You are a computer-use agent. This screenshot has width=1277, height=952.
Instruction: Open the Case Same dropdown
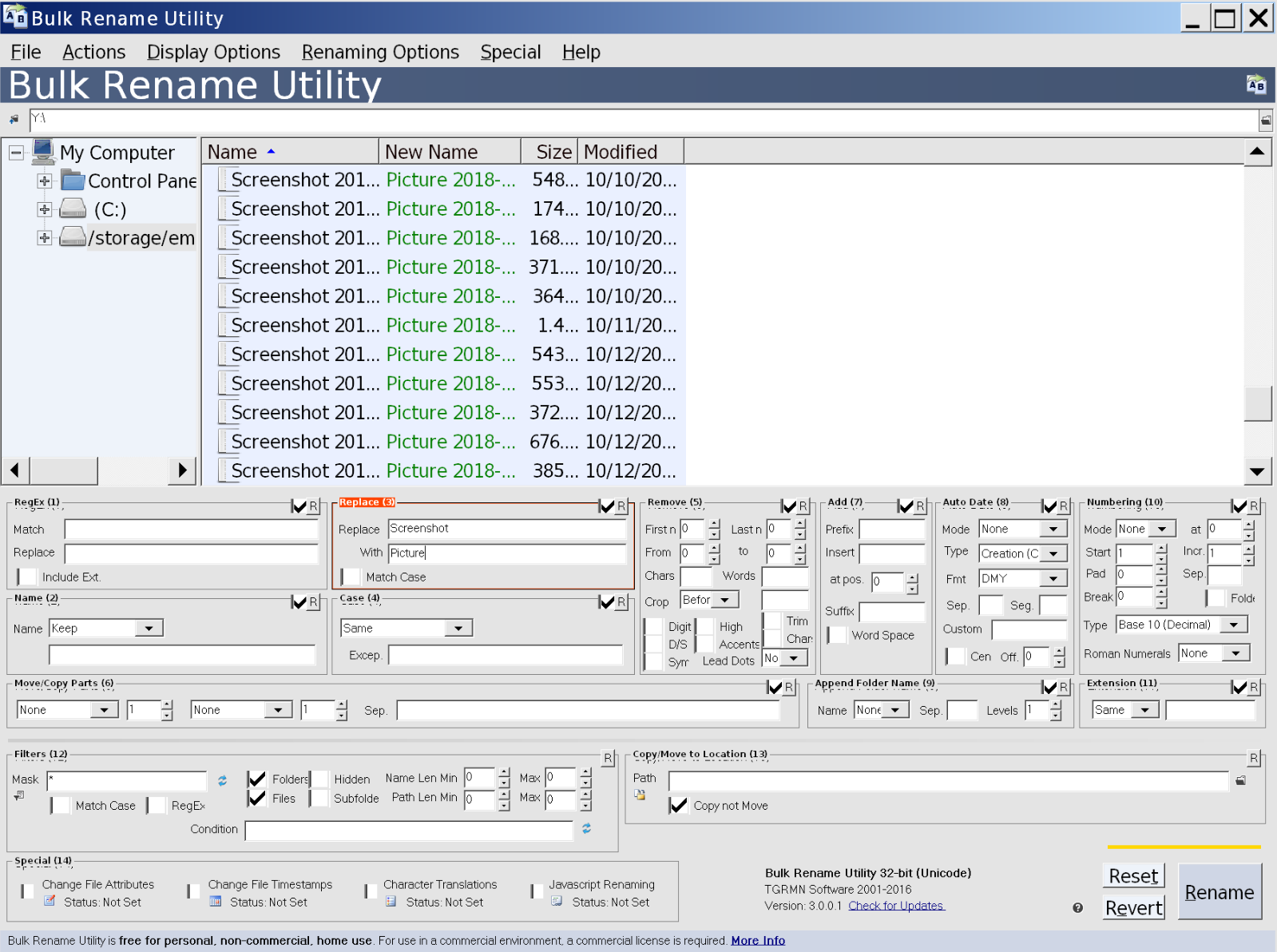coord(458,629)
